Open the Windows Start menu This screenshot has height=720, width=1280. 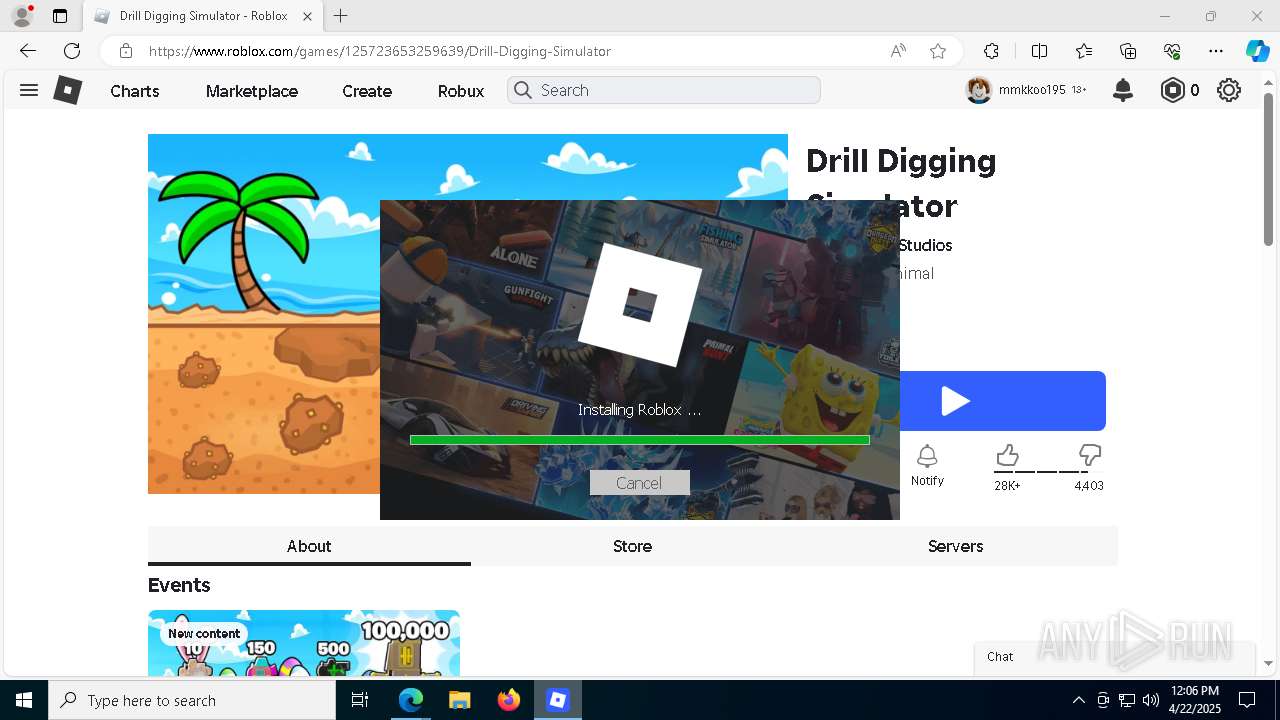tap(24, 700)
